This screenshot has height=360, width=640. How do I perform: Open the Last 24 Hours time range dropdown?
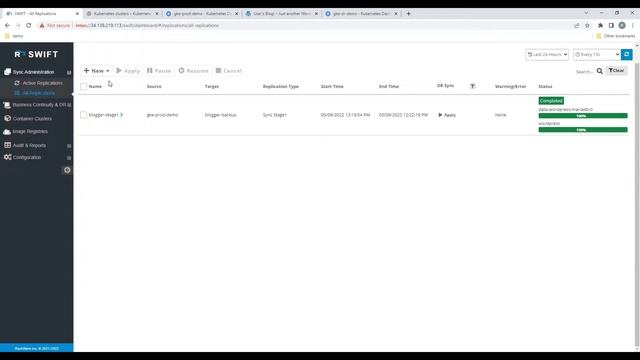click(547, 54)
